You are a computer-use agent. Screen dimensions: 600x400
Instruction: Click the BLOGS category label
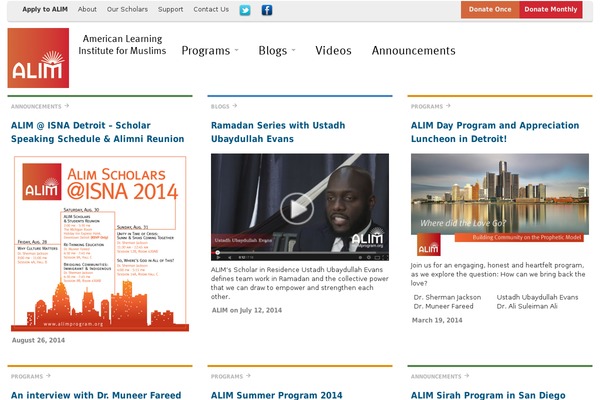[x=220, y=106]
